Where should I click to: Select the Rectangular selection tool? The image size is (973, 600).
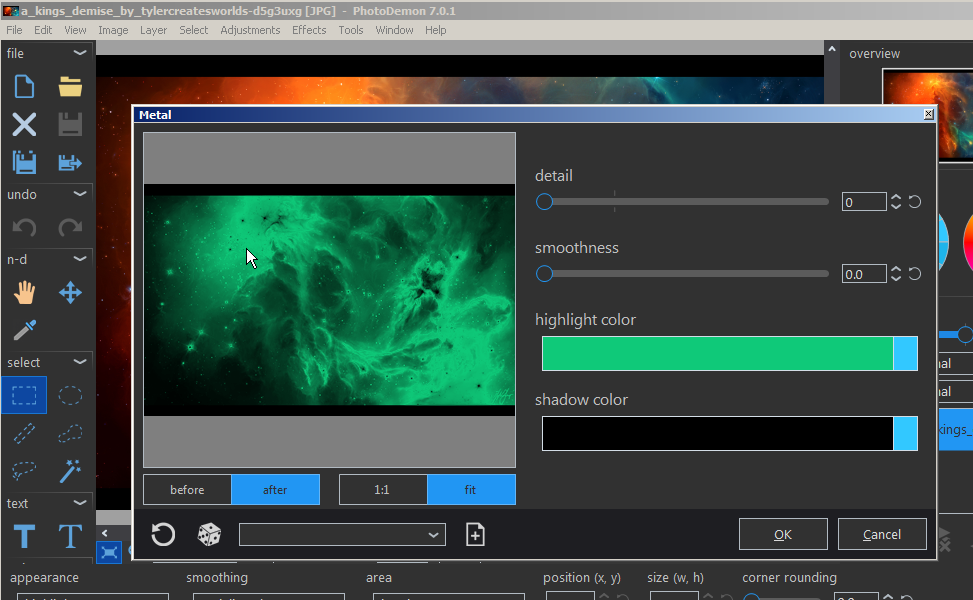tap(24, 395)
